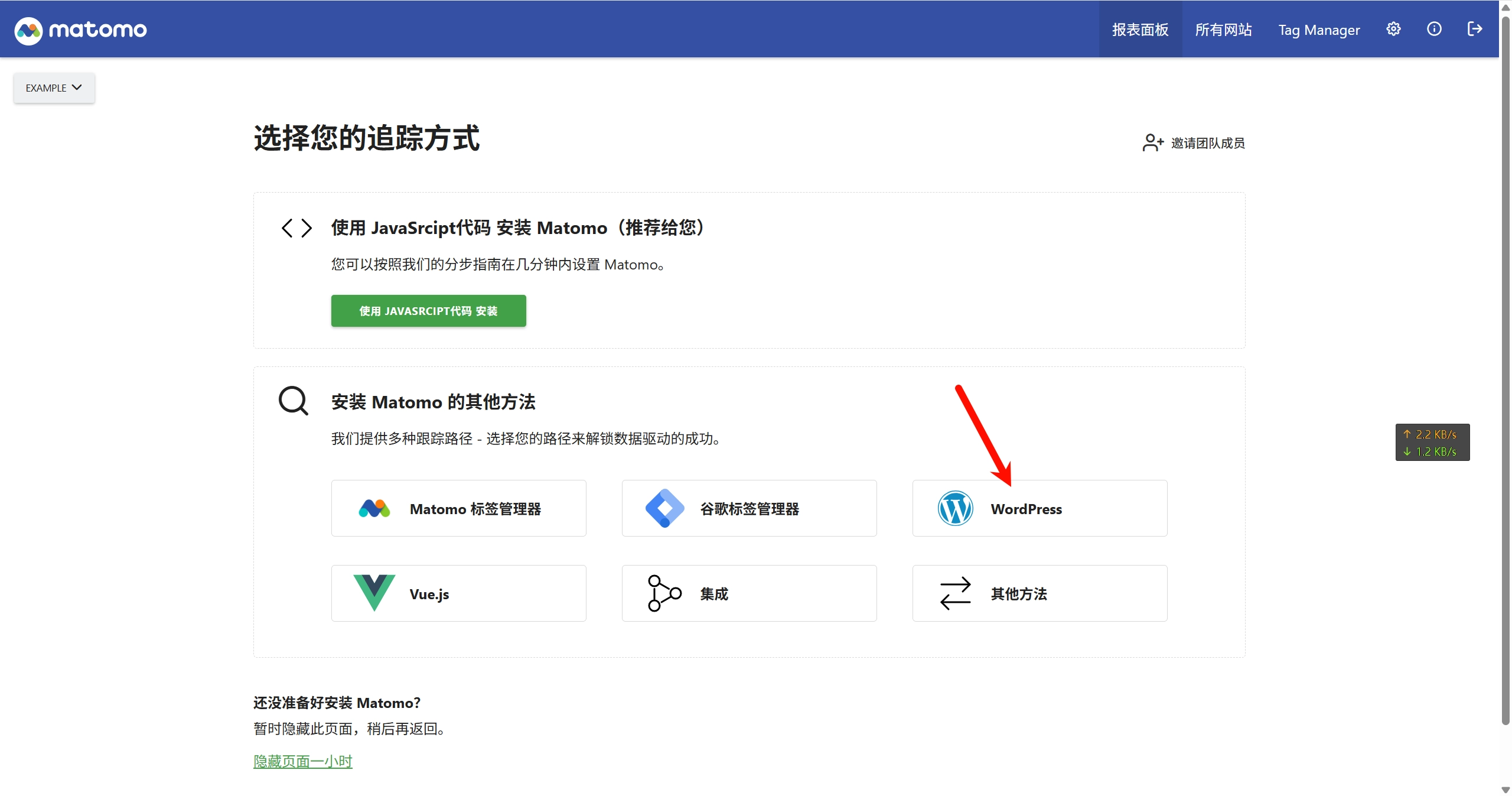Click text 暂时隐藏此页面，稍后再返回。
This screenshot has height=796, width=1512.
coord(349,729)
